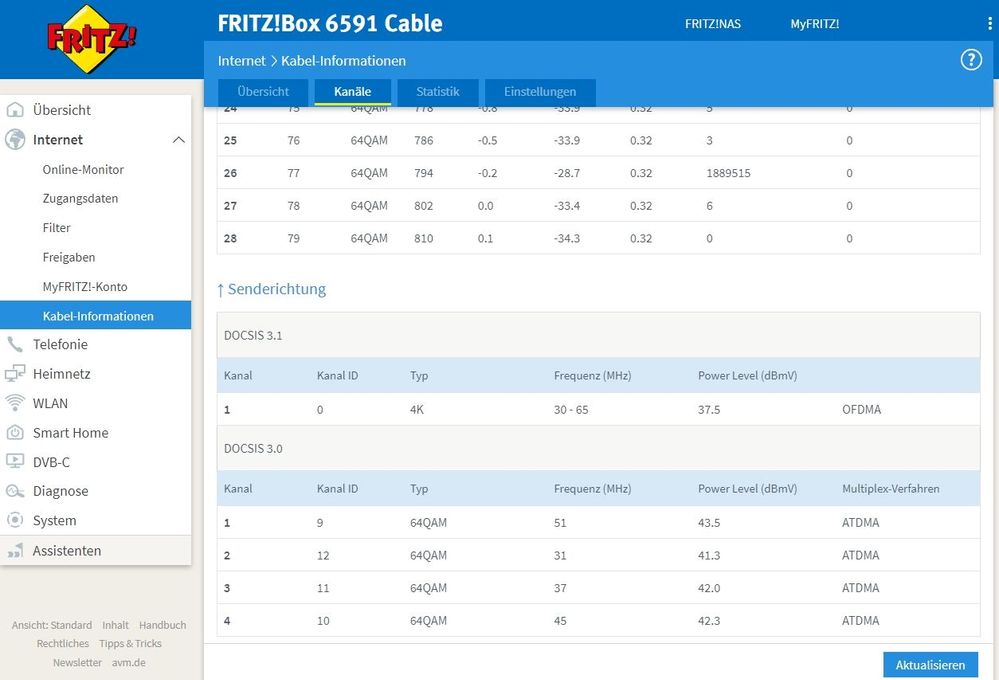Viewport: 999px width, 680px height.
Task: Open the Handbuch footer link
Action: [x=162, y=625]
